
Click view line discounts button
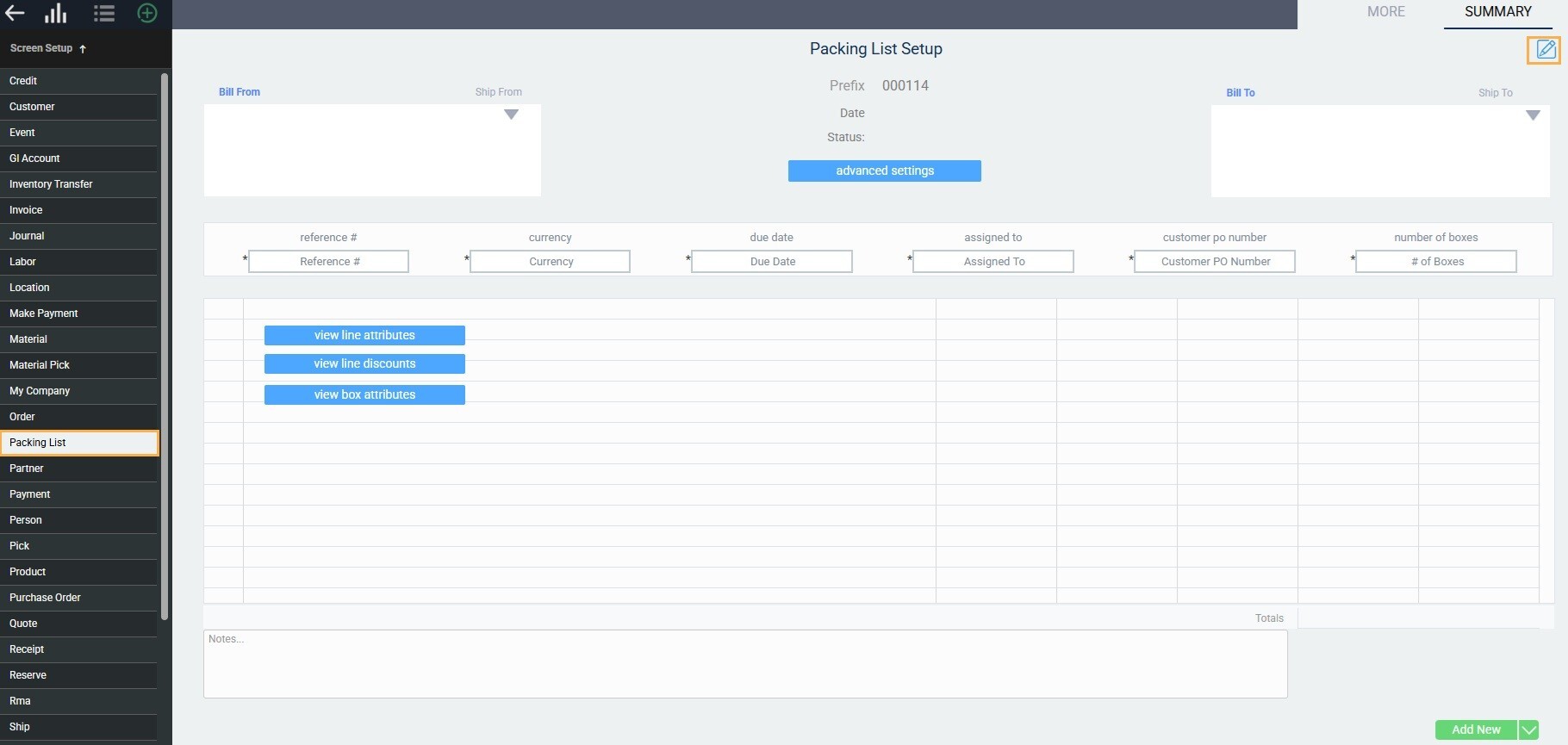[364, 364]
